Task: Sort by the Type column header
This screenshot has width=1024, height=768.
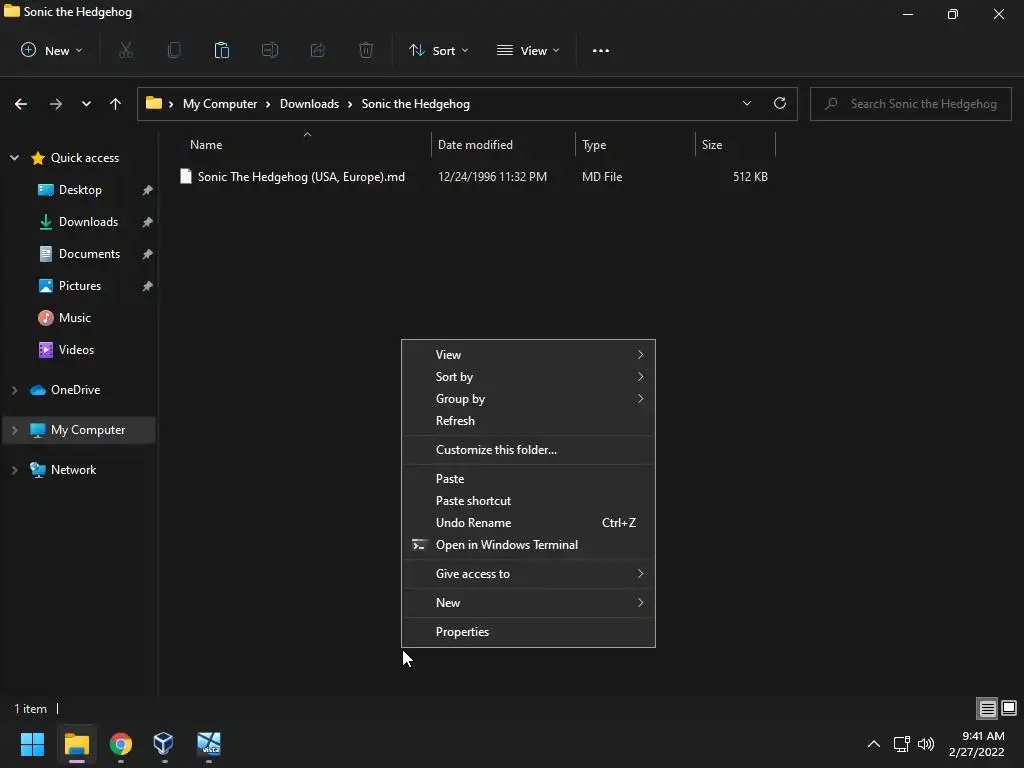Action: (635, 145)
